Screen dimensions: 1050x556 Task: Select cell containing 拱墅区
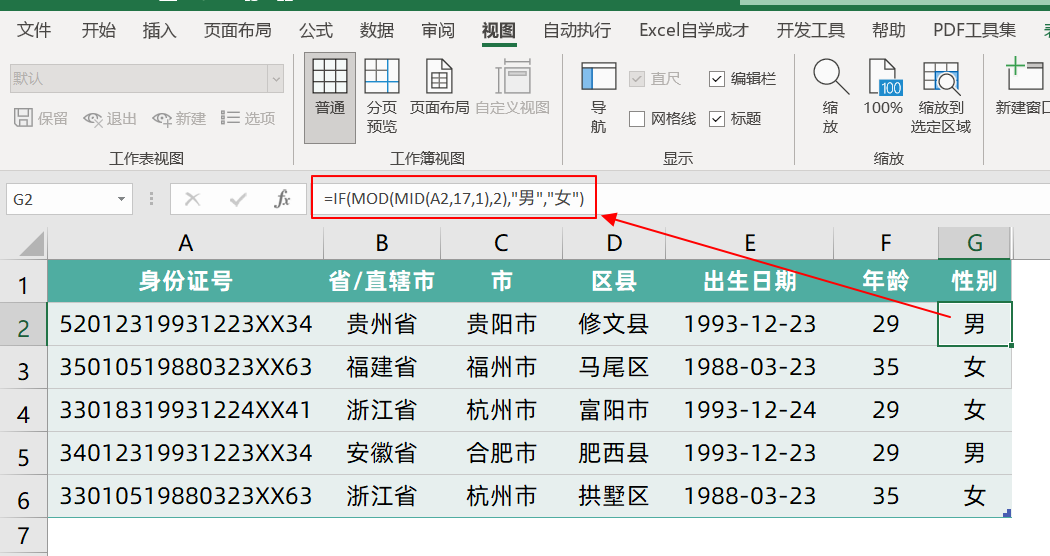point(614,496)
